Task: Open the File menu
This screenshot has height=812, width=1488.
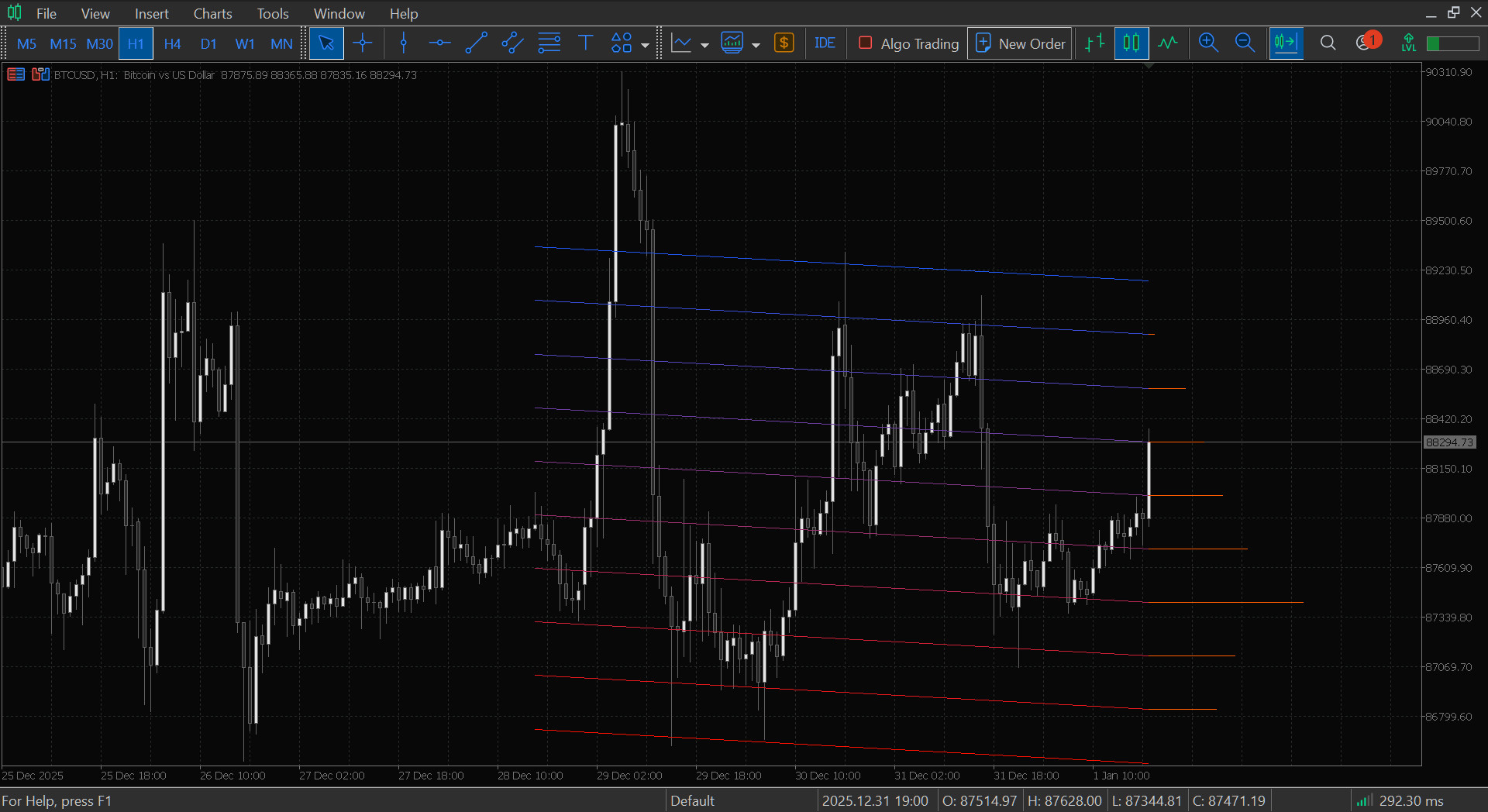Action: [46, 13]
